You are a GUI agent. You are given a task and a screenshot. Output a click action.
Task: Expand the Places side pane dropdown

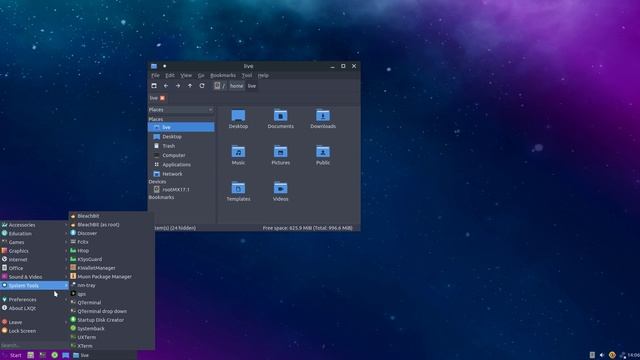pyautogui.click(x=181, y=110)
